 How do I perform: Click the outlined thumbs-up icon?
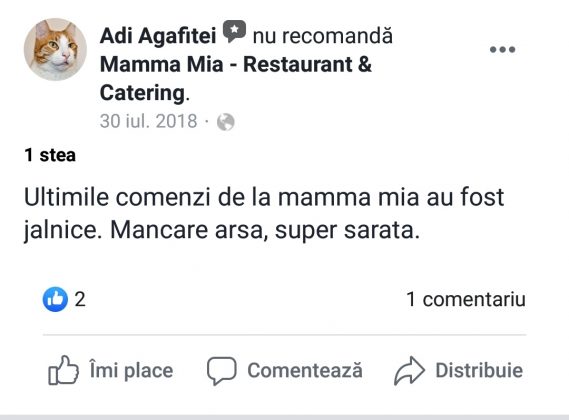click(64, 370)
